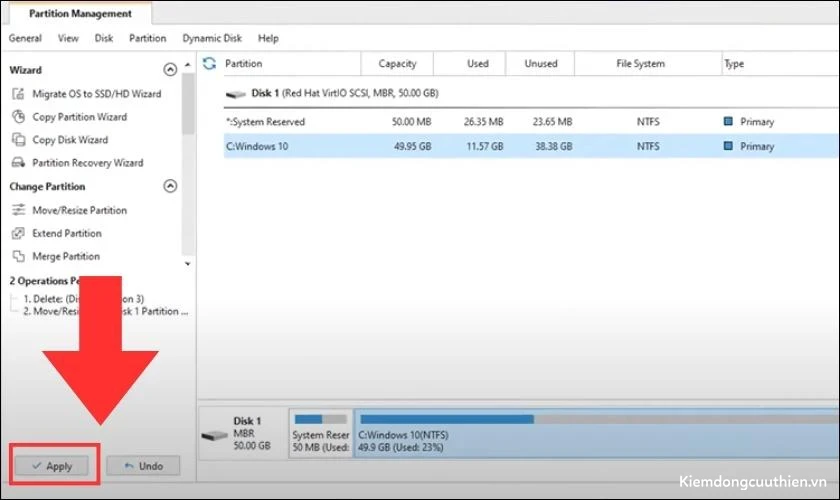The image size is (840, 500).
Task: Choose Merge Partition
Action: pyautogui.click(x=66, y=256)
